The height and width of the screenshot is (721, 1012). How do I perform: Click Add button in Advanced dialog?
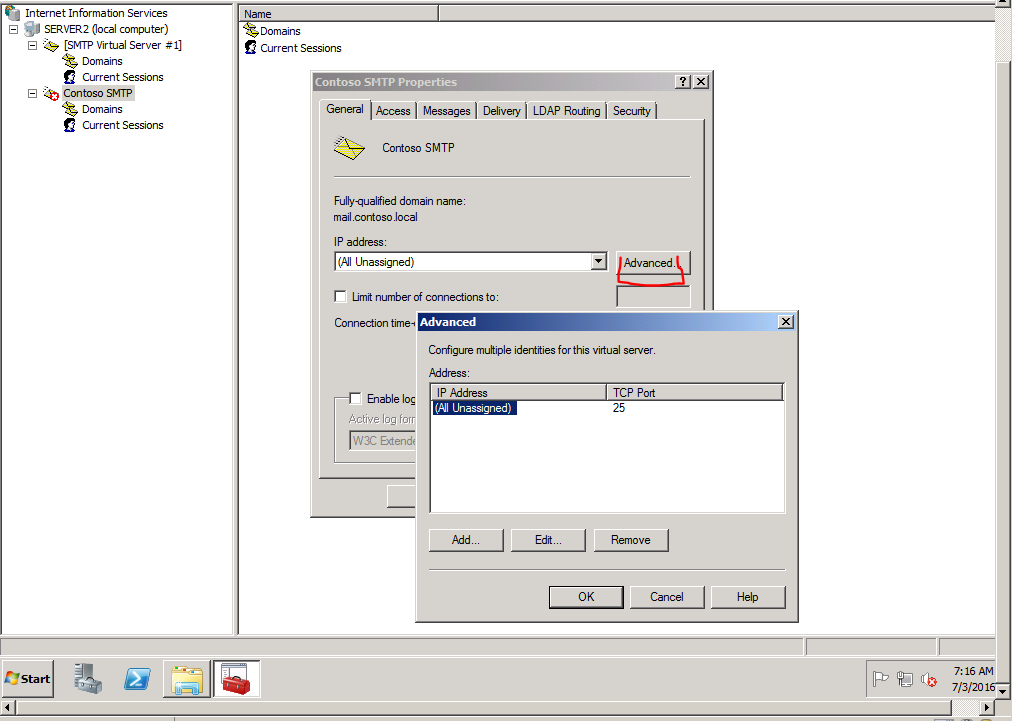point(466,540)
